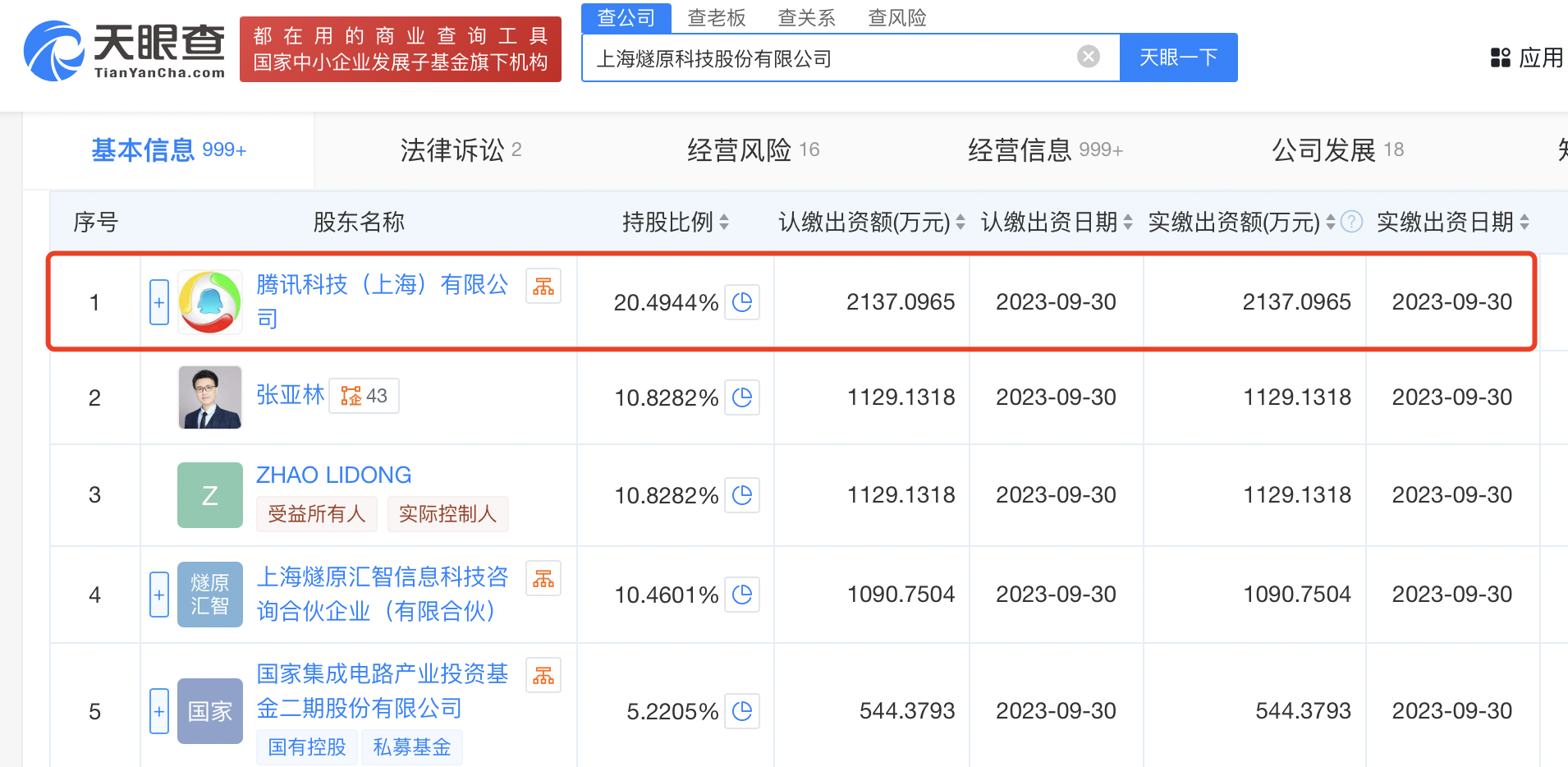
Task: Click the 天眼一下 search button
Action: pos(1179,57)
